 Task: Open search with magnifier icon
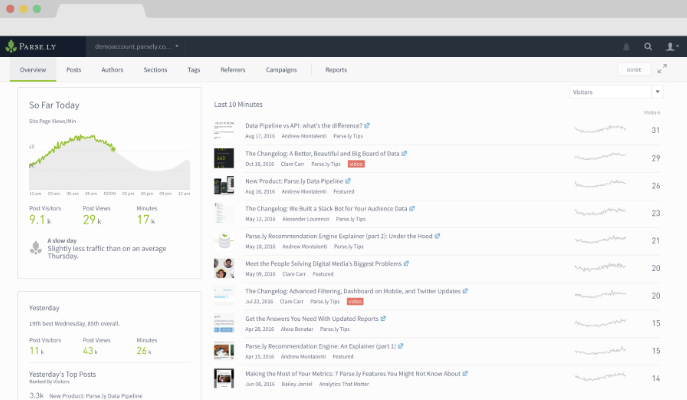[648, 46]
